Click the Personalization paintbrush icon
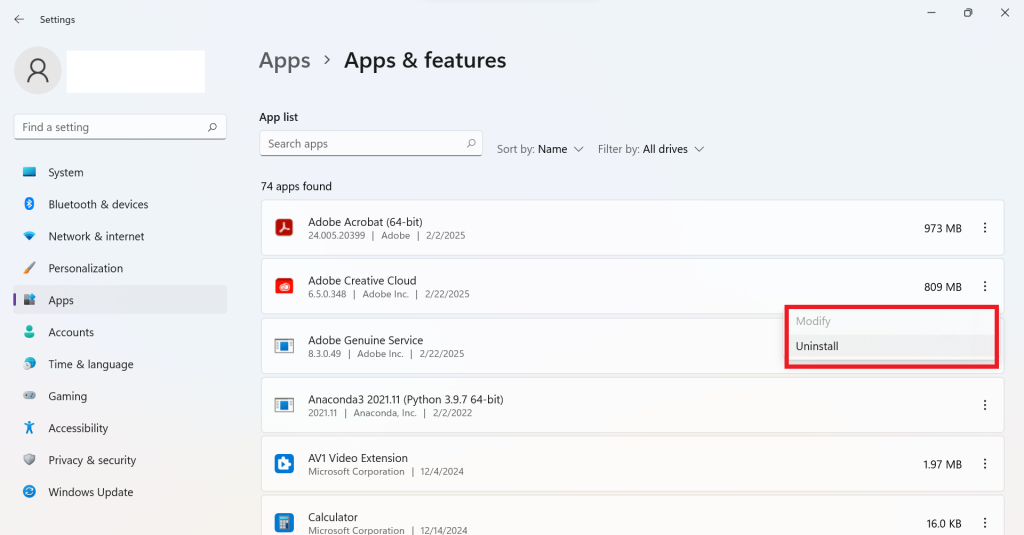Image resolution: width=1024 pixels, height=535 pixels. coord(29,268)
